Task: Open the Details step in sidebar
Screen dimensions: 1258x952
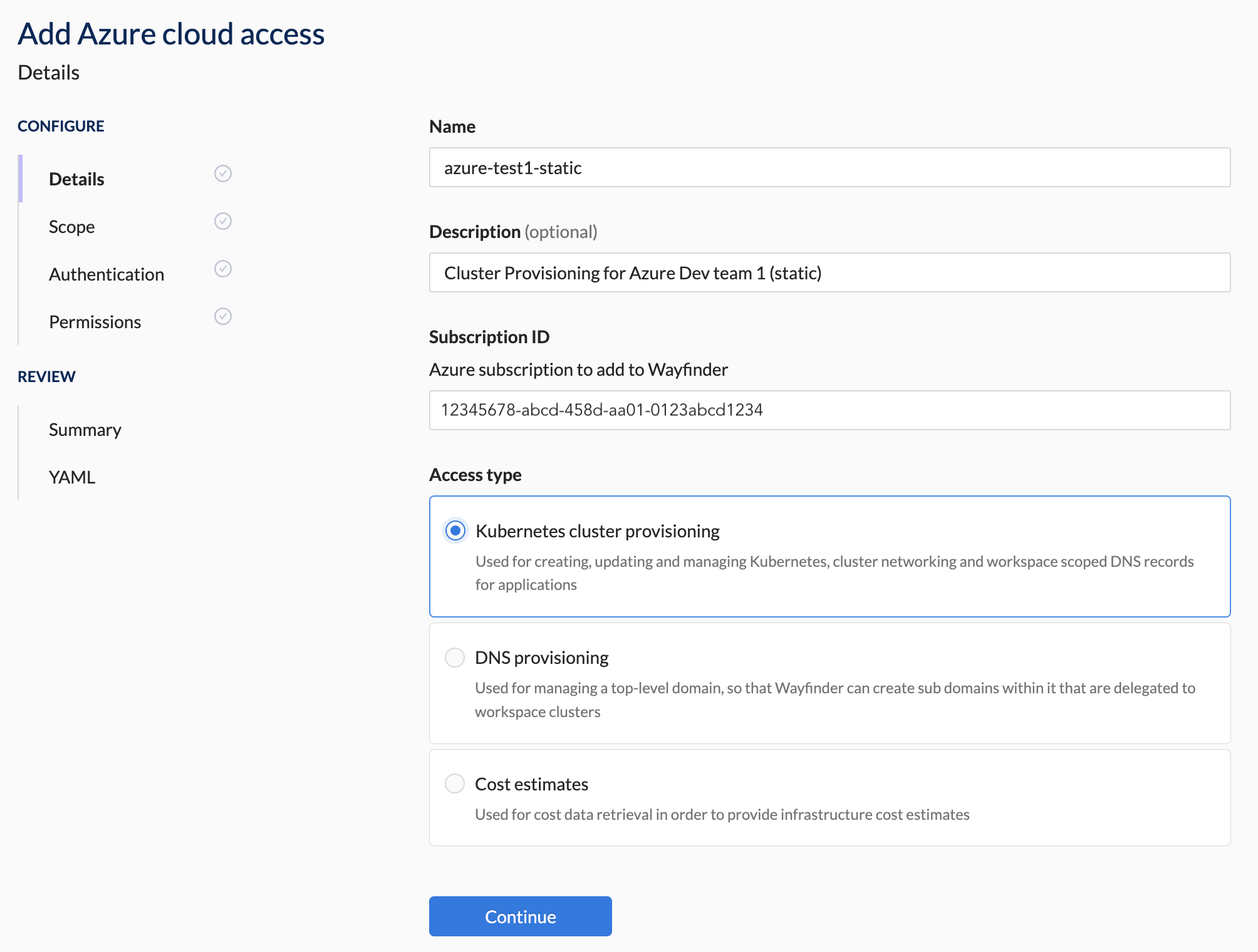Action: (x=76, y=179)
